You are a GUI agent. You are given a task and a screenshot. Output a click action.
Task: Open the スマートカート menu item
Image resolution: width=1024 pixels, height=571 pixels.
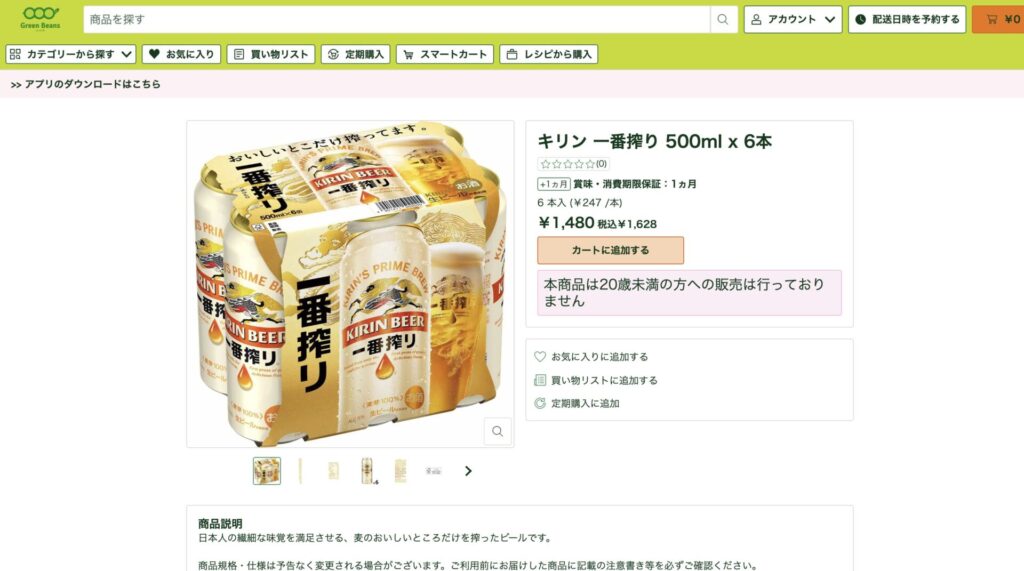445,54
